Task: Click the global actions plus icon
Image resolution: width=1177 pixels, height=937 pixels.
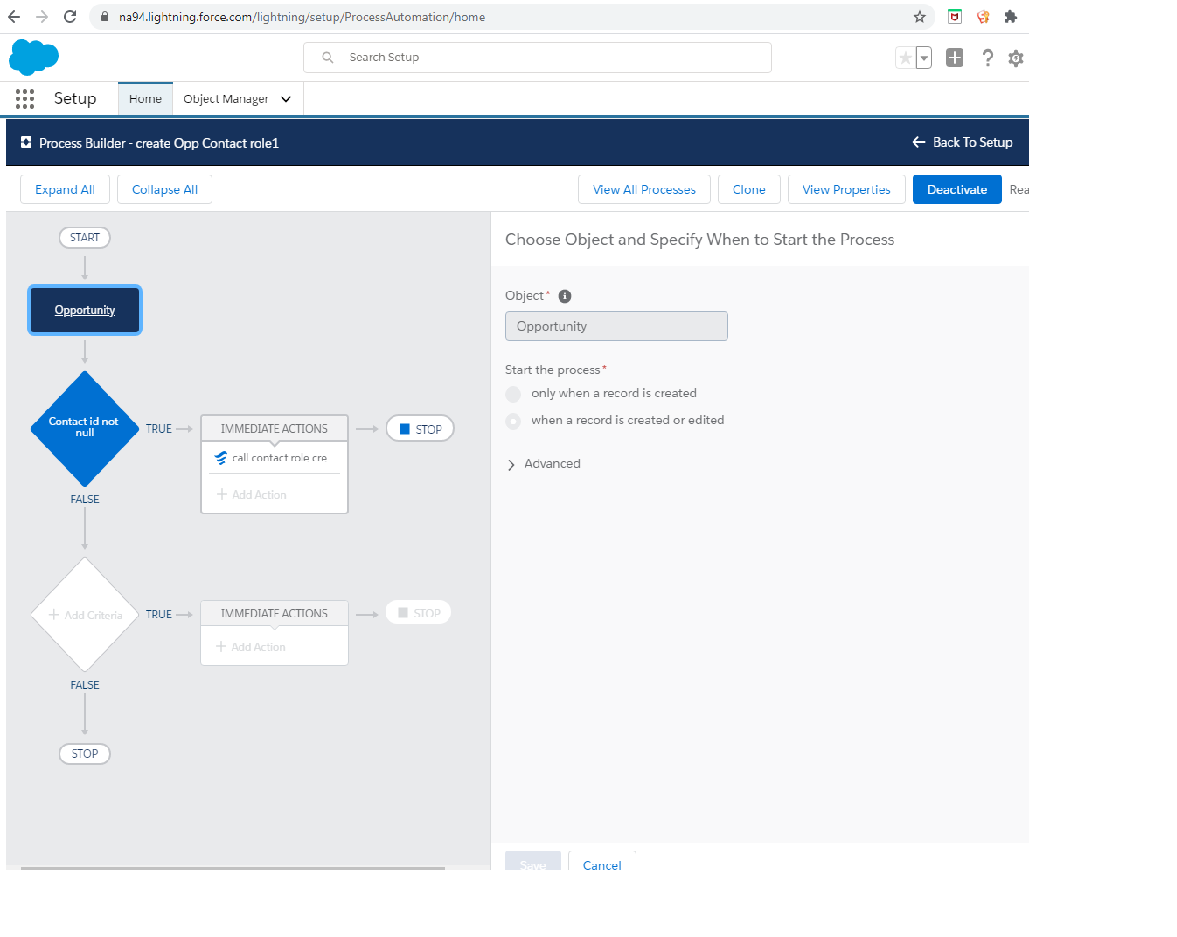Action: pyautogui.click(x=954, y=58)
